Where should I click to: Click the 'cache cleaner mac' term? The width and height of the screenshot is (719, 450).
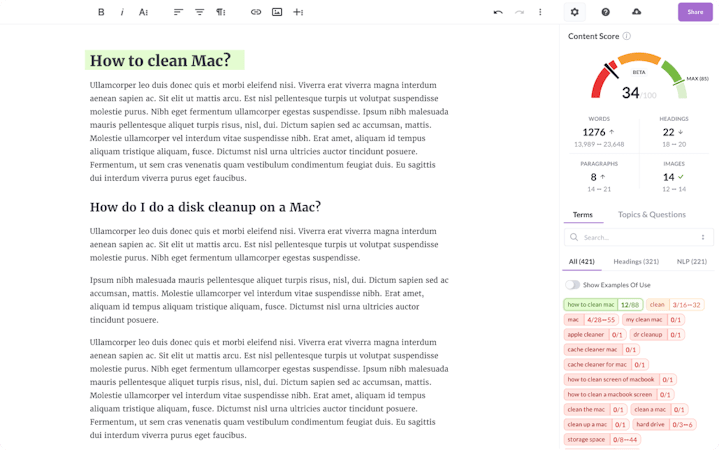pos(602,350)
